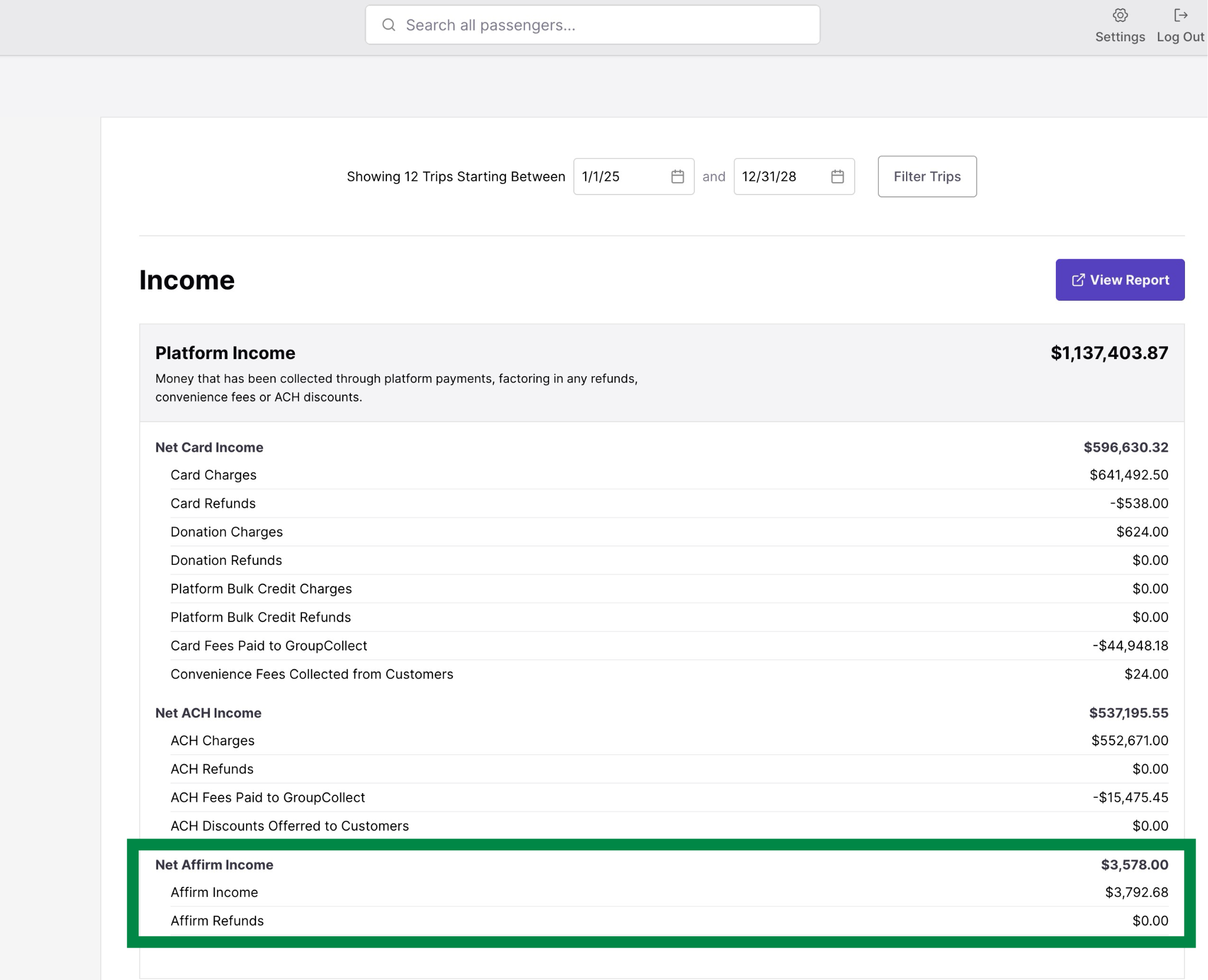Select the Net Affirm Income row

click(214, 864)
